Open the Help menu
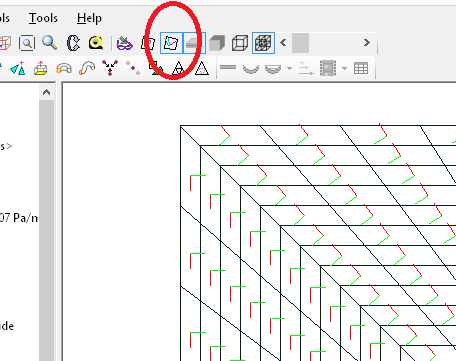 (x=89, y=18)
